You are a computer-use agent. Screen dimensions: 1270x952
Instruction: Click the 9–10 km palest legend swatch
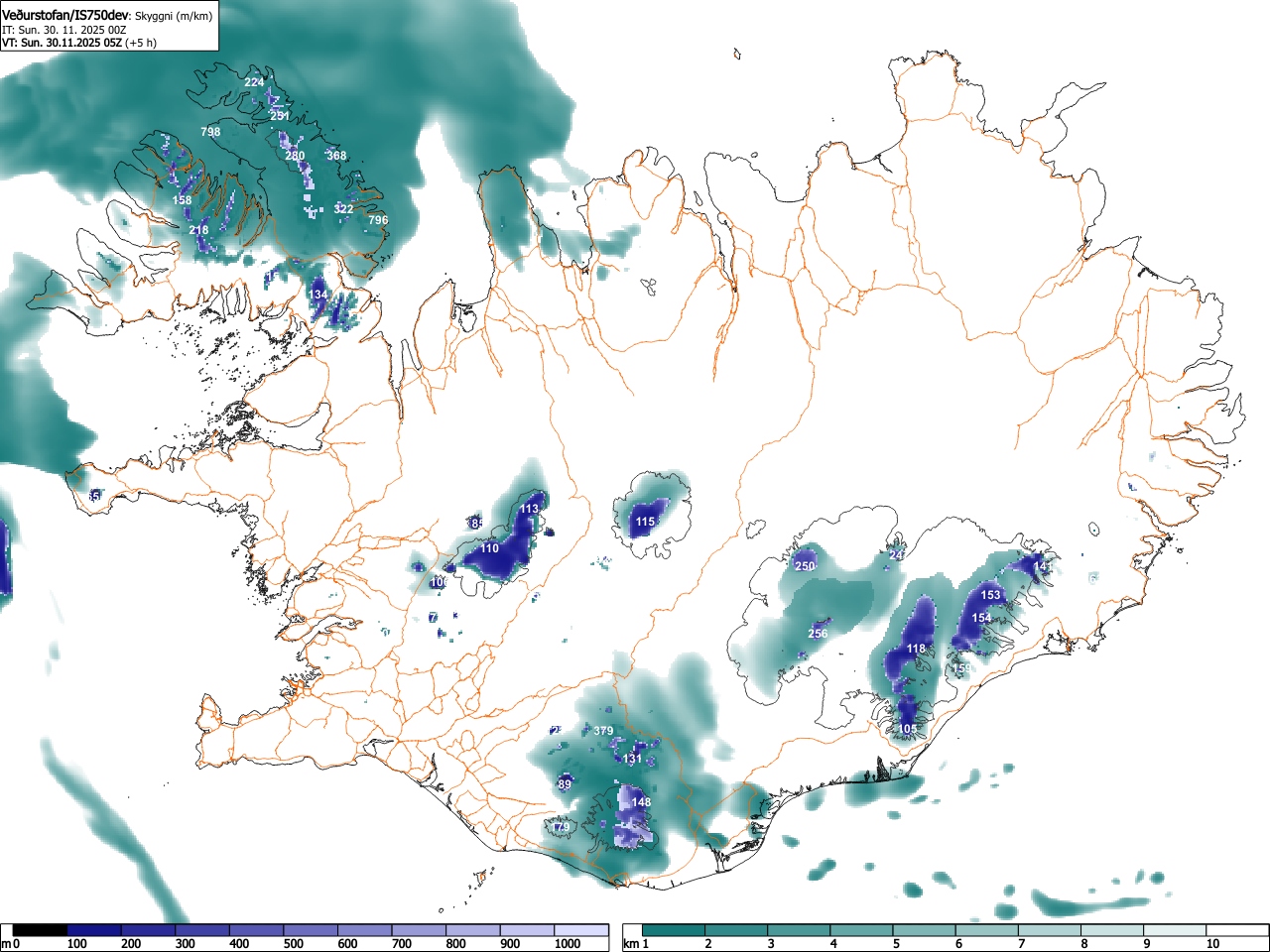click(x=1176, y=930)
